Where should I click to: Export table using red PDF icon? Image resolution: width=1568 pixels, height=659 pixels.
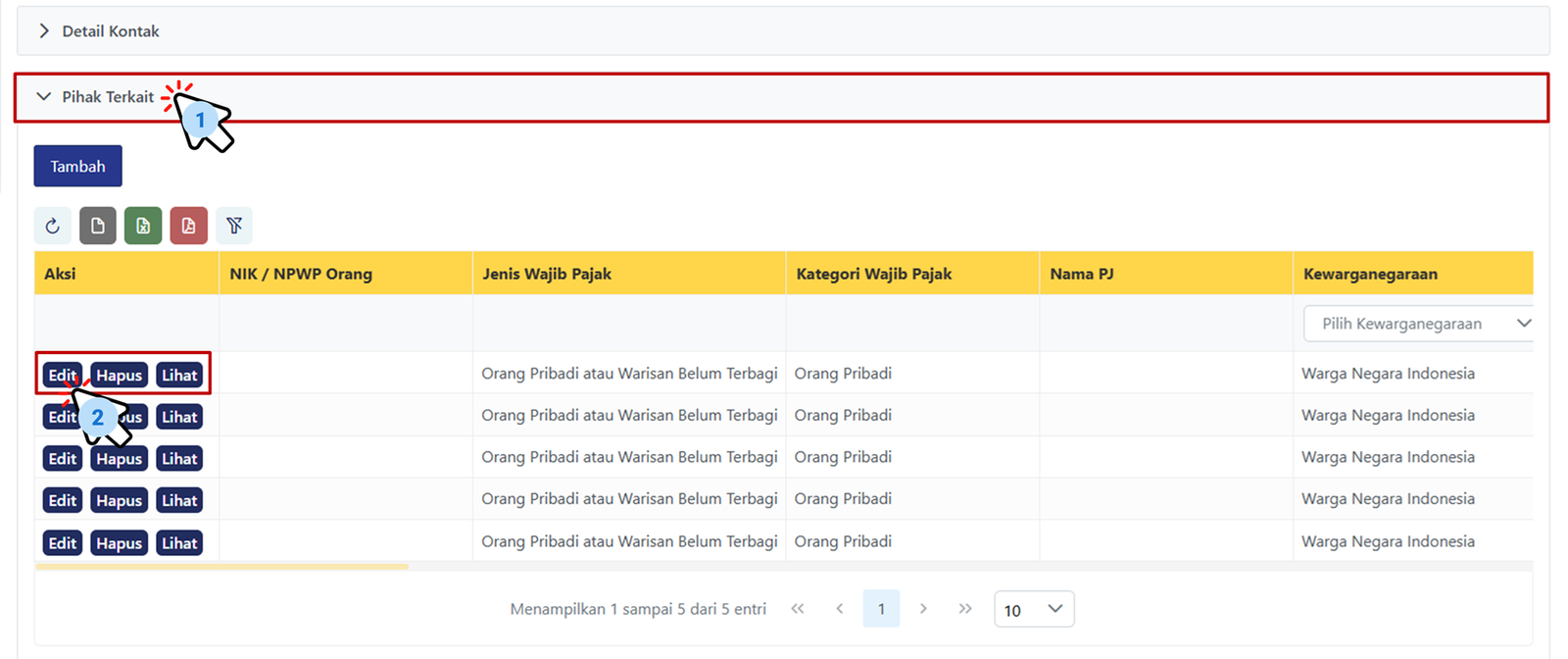click(188, 227)
